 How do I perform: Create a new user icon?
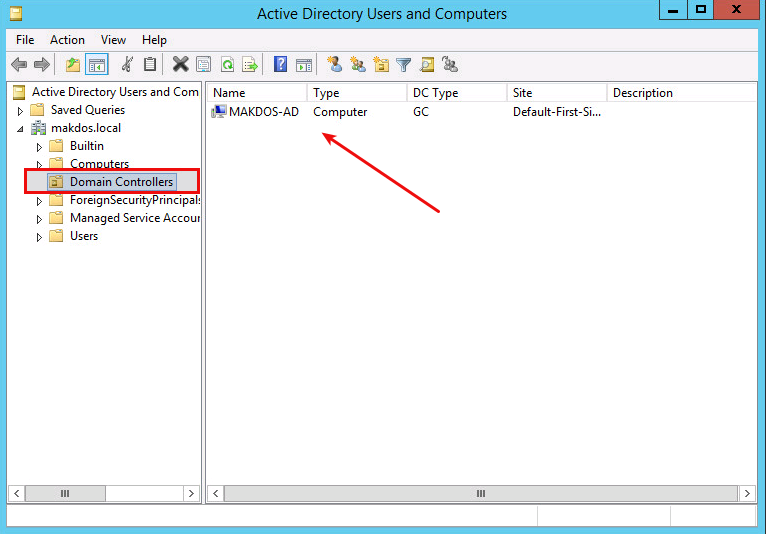point(335,64)
